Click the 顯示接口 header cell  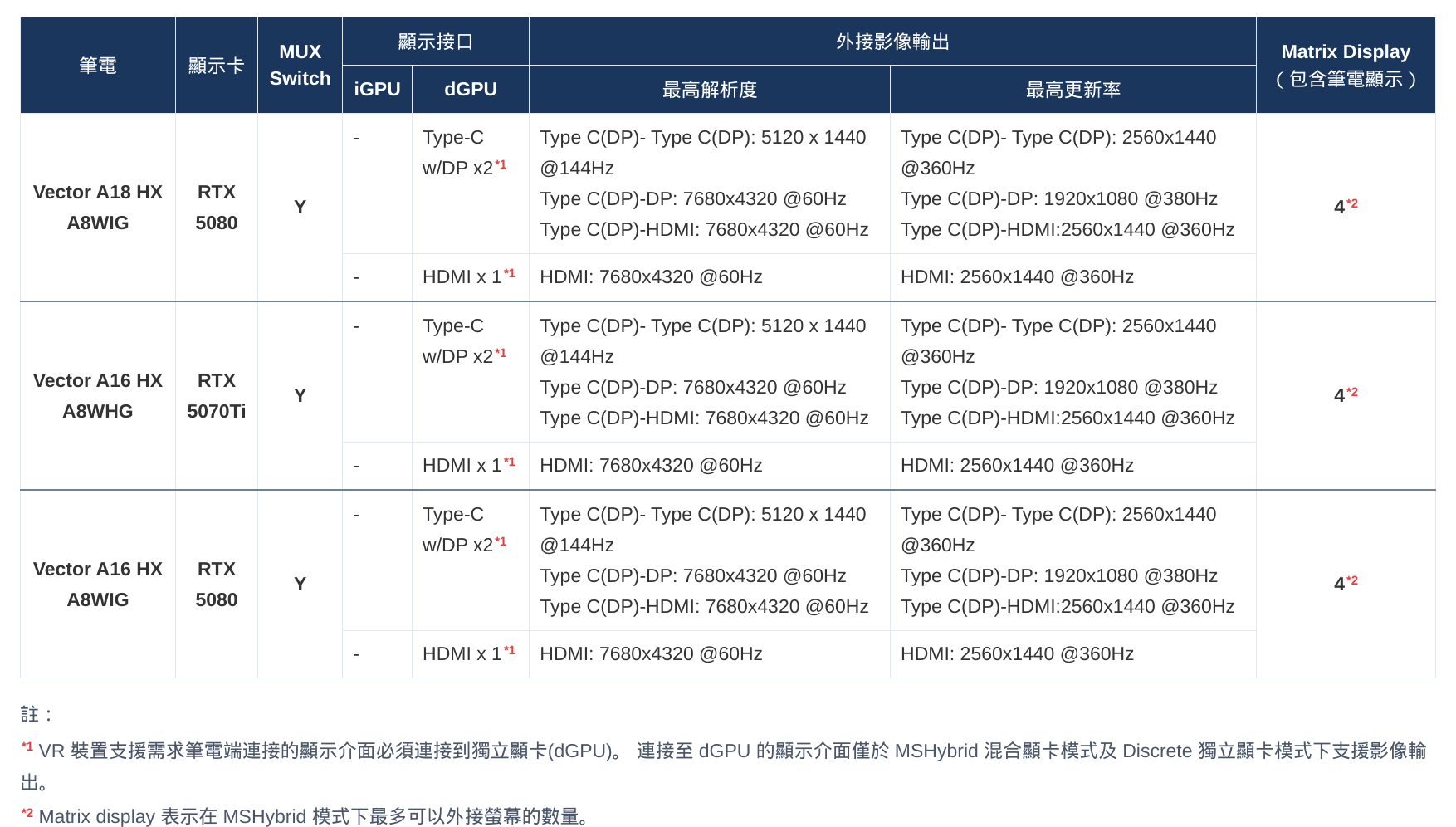(436, 42)
